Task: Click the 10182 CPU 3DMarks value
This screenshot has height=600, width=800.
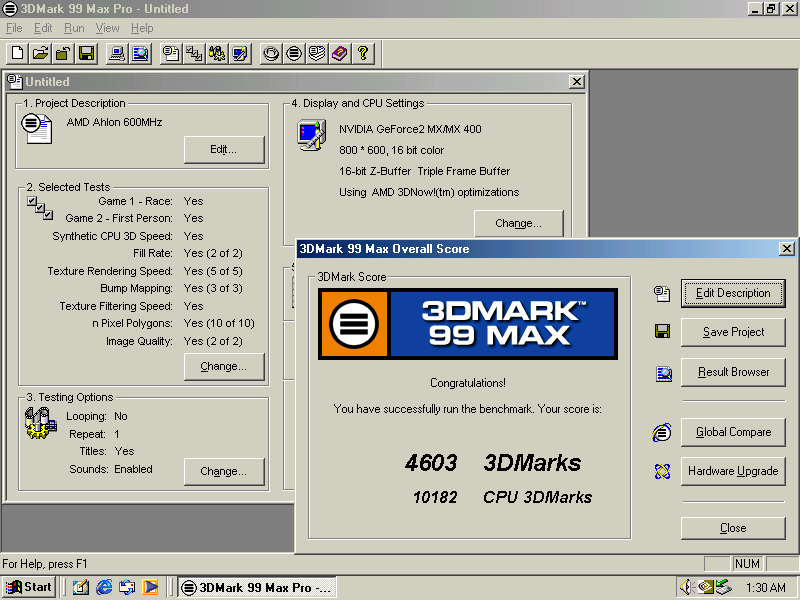Action: click(435, 497)
